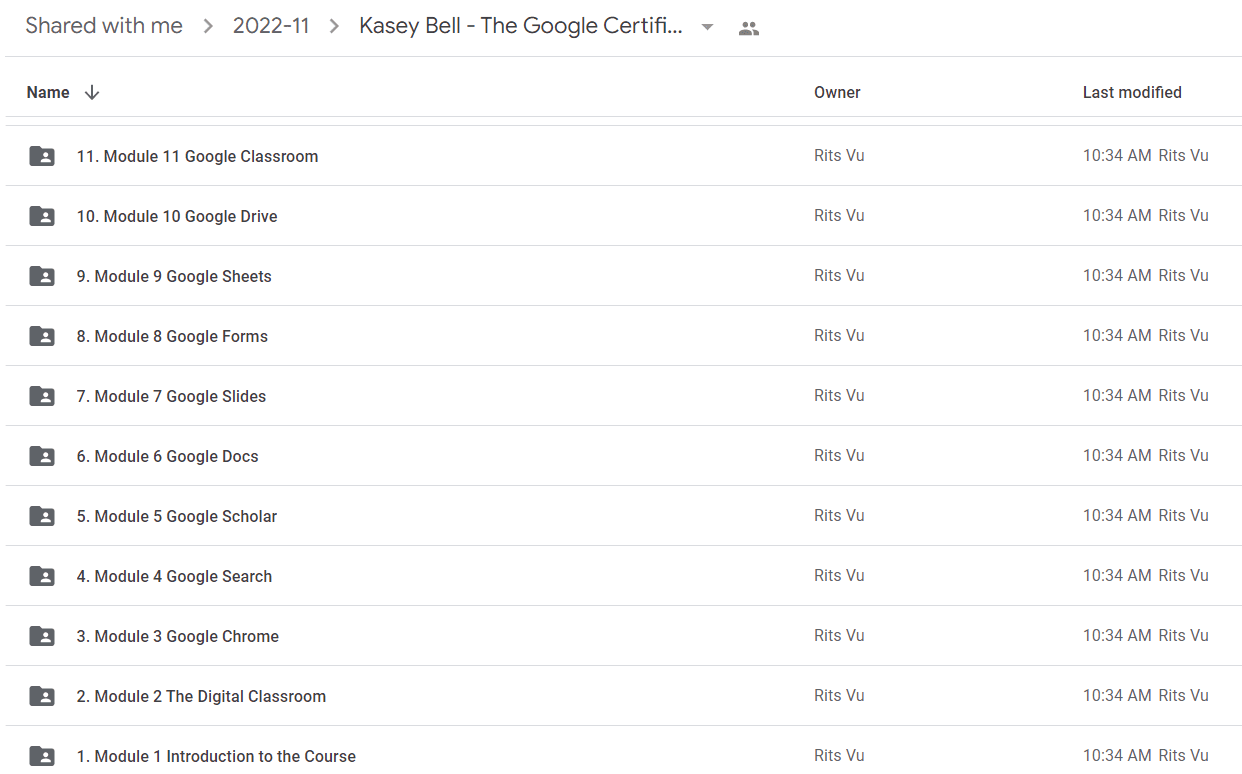This screenshot has width=1242, height=774.
Task: Click the Name column header
Action: pos(48,92)
